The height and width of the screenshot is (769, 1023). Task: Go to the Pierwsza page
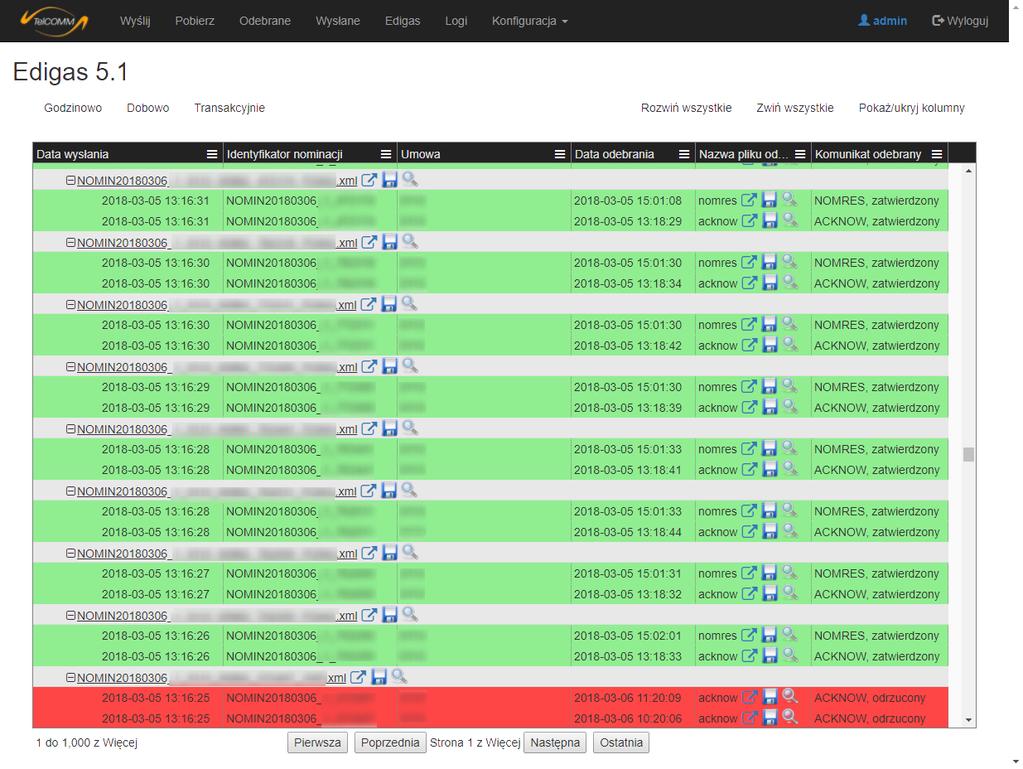[318, 742]
